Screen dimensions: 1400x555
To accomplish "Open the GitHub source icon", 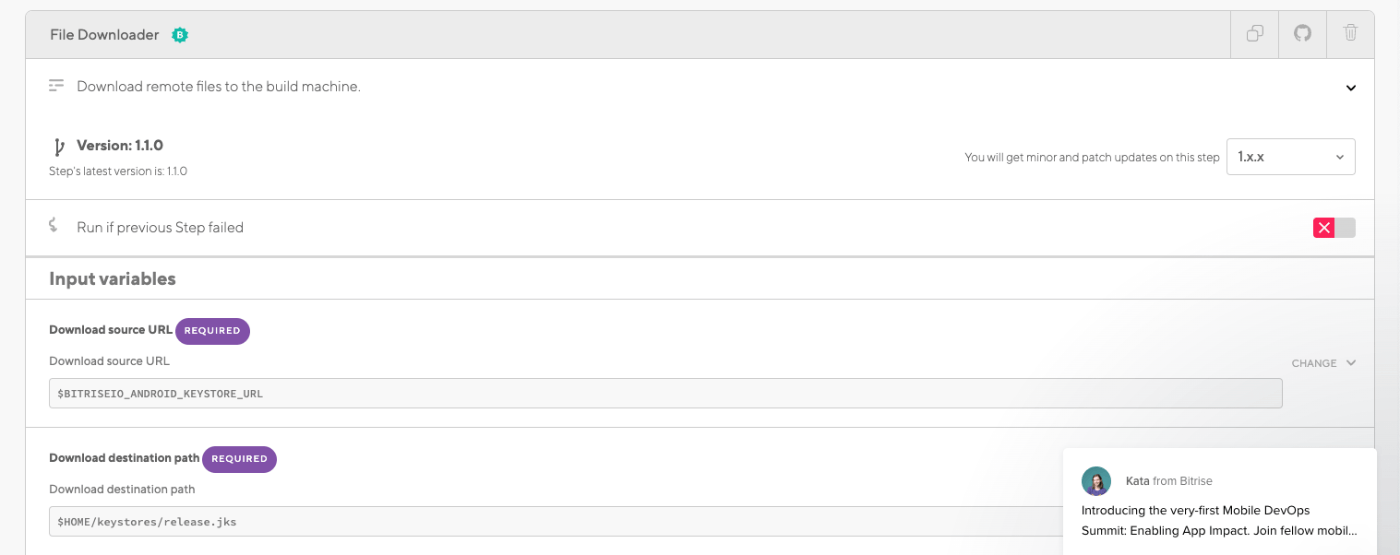I will [x=1302, y=34].
